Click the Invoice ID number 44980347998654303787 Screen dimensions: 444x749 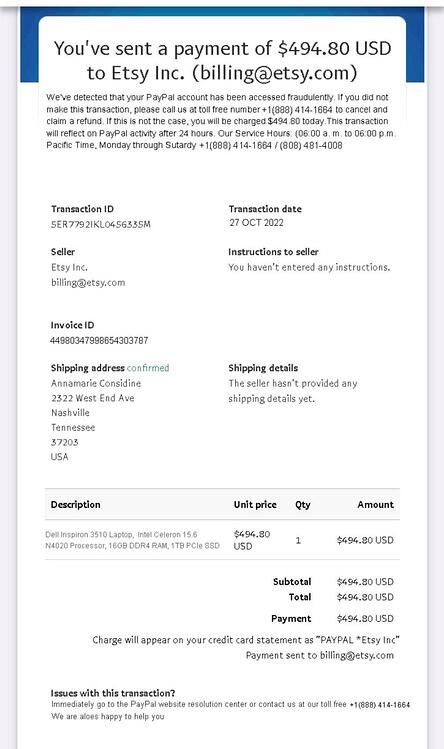pyautogui.click(x=99, y=340)
